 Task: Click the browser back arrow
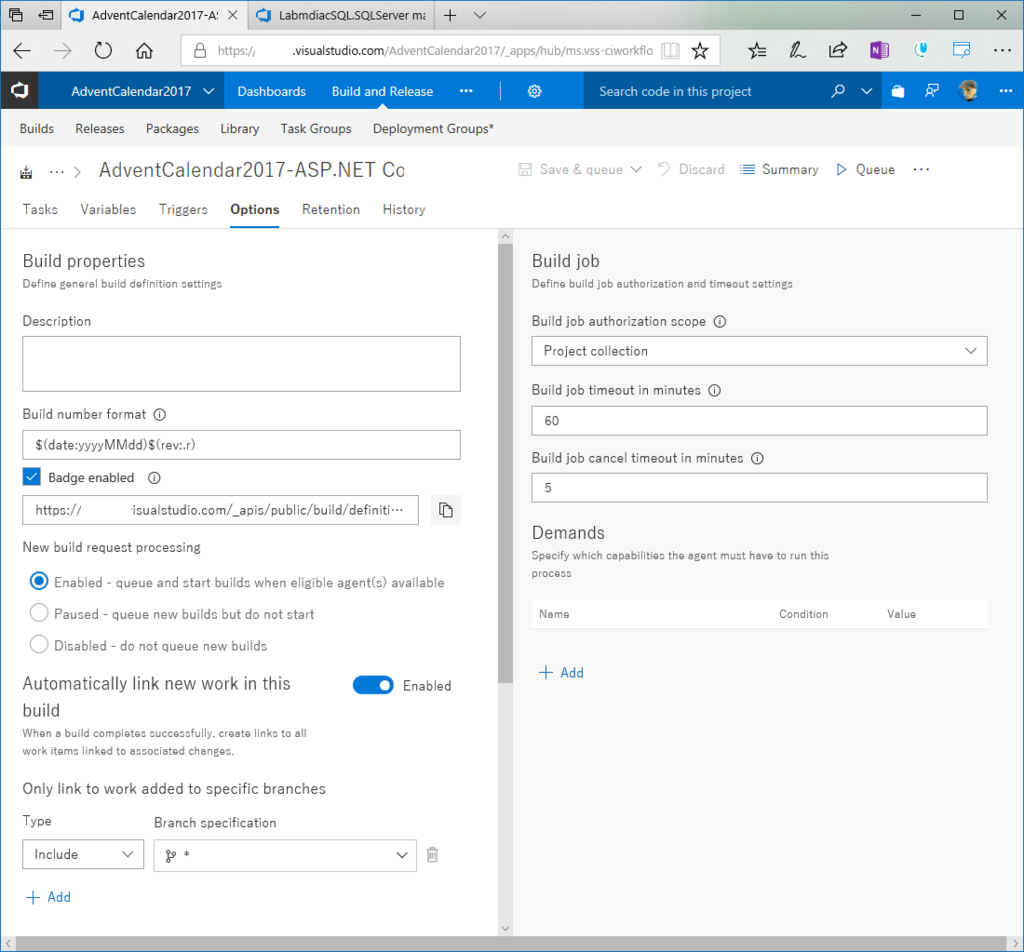[22, 51]
